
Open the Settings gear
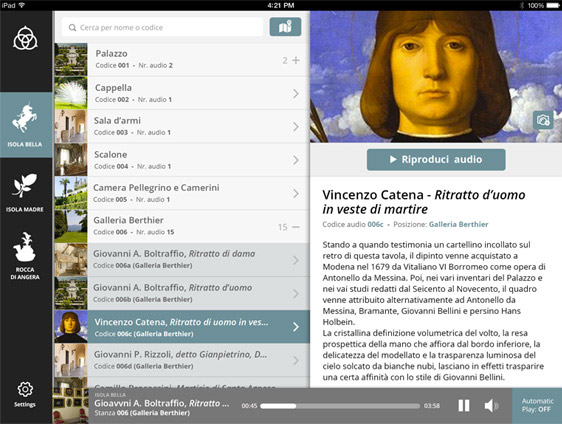(x=25, y=389)
